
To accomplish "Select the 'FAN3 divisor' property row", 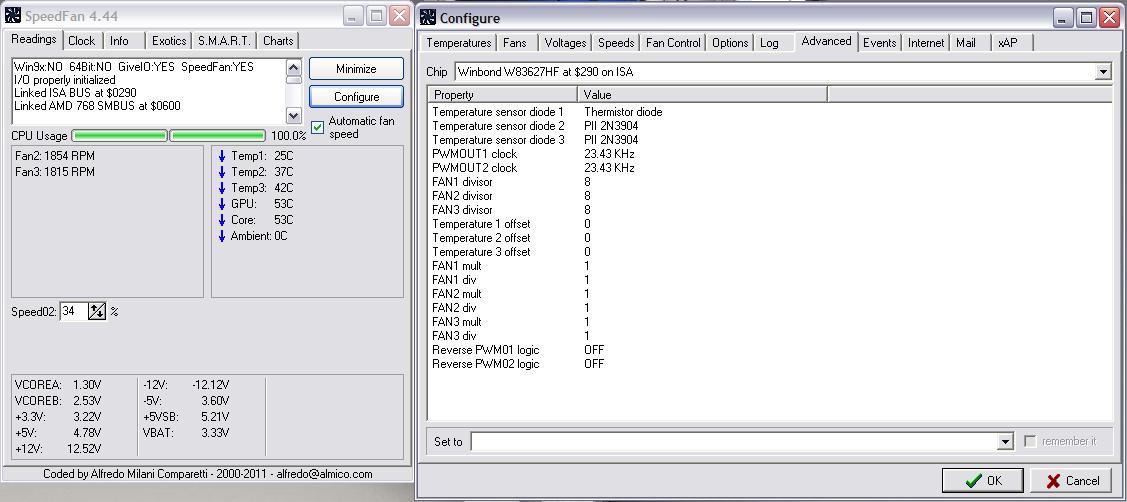I will coord(769,210).
